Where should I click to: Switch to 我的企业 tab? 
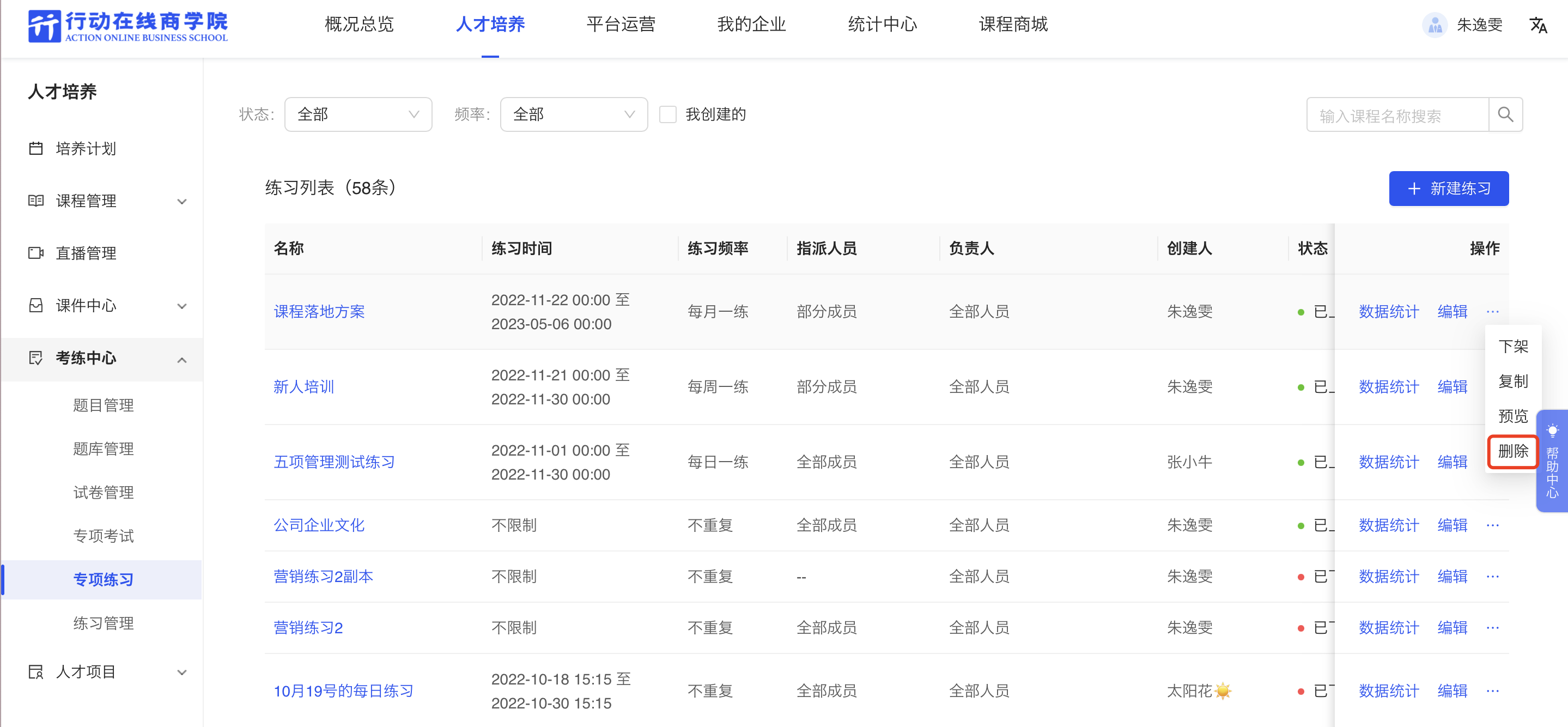pyautogui.click(x=752, y=25)
